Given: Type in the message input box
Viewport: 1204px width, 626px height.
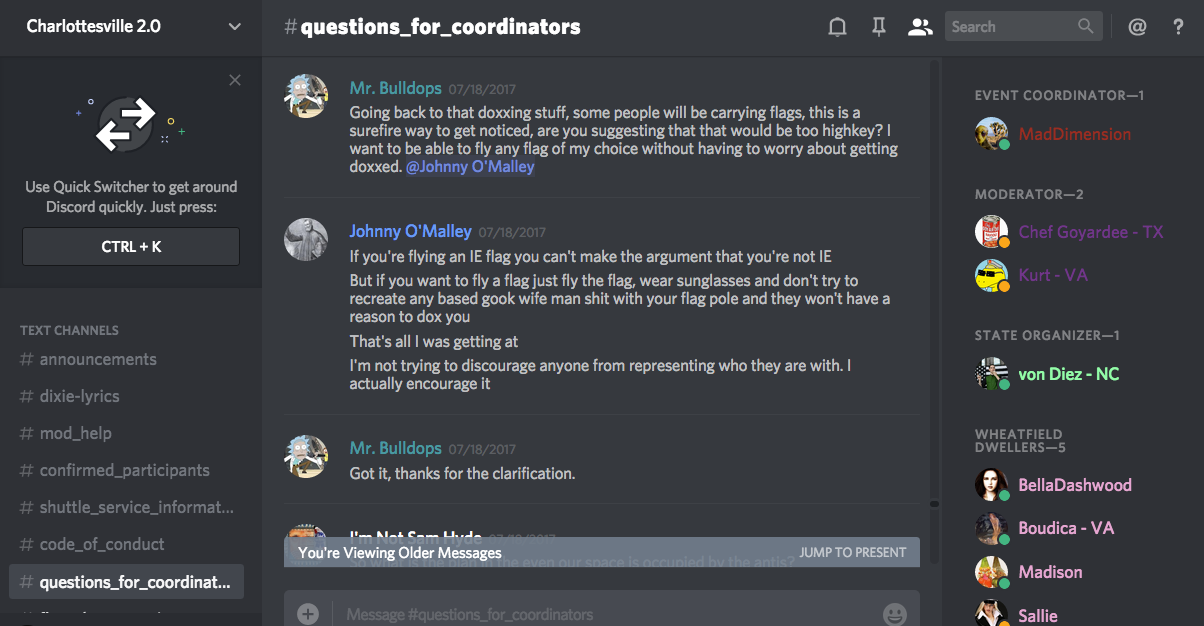Looking at the screenshot, I should tap(600, 614).
